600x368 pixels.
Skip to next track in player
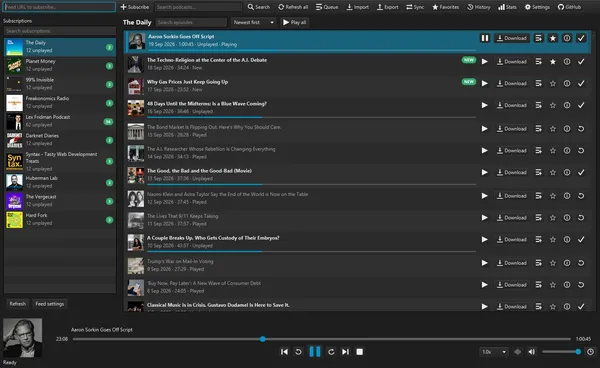coord(345,352)
